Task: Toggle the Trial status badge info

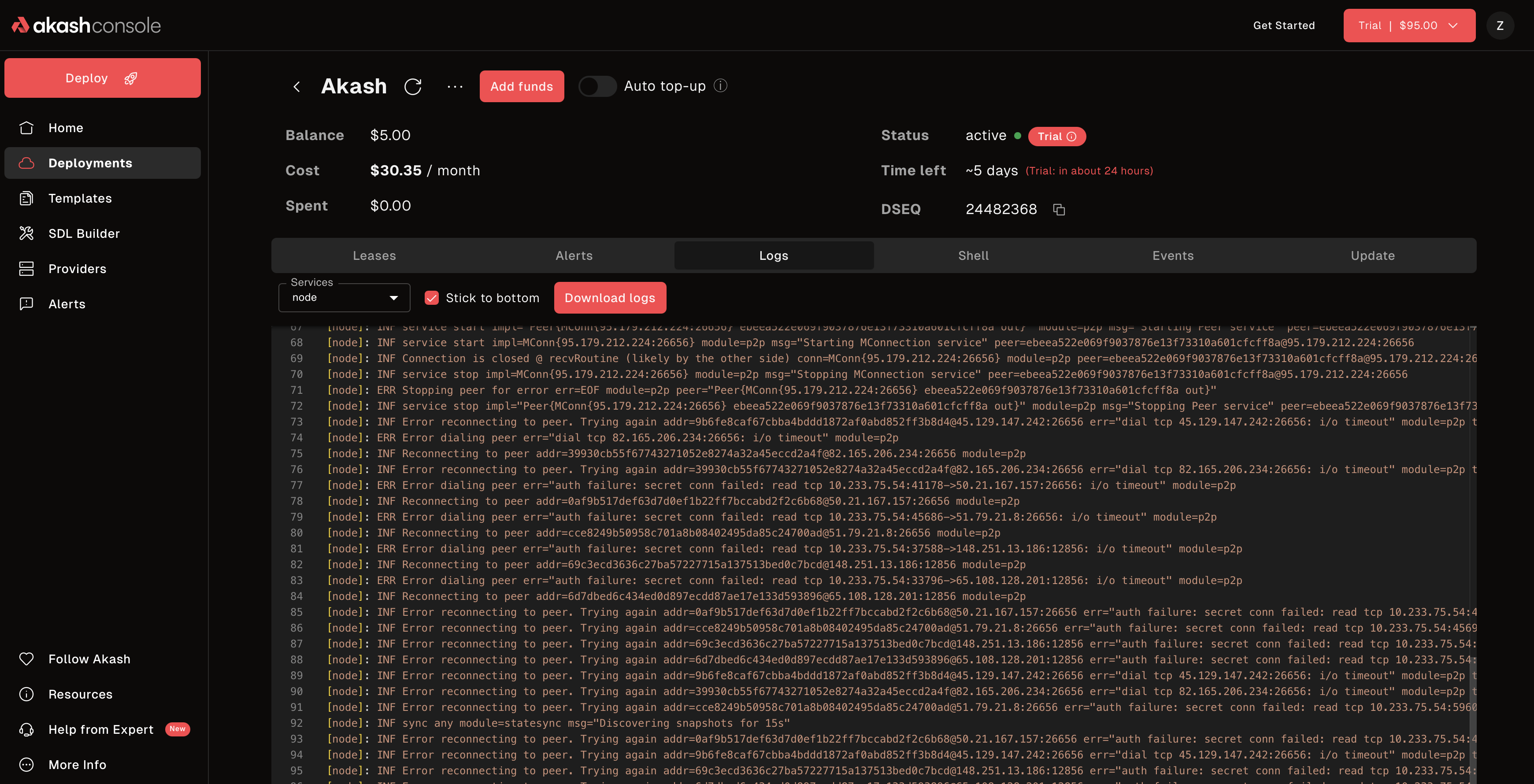Action: point(1073,137)
